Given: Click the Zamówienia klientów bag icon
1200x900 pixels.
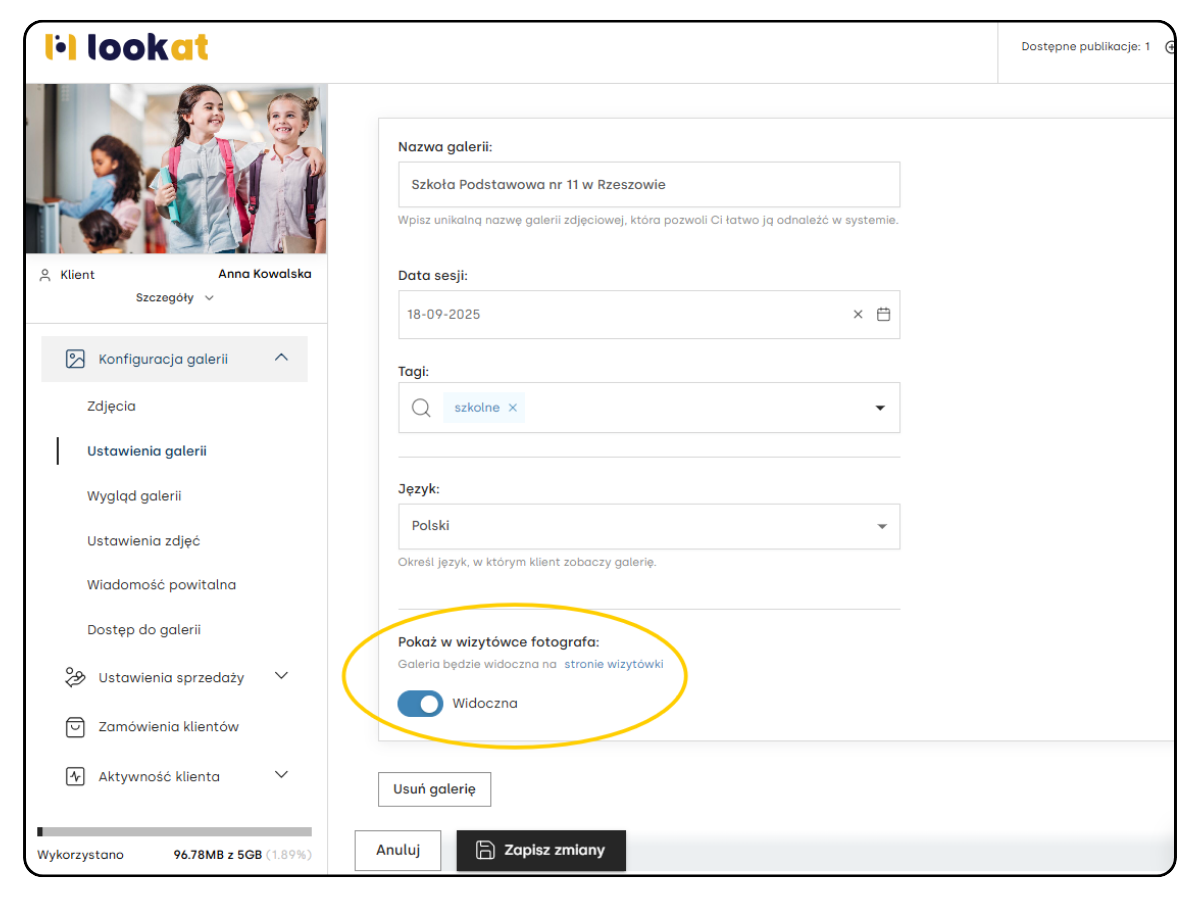Looking at the screenshot, I should 75,727.
